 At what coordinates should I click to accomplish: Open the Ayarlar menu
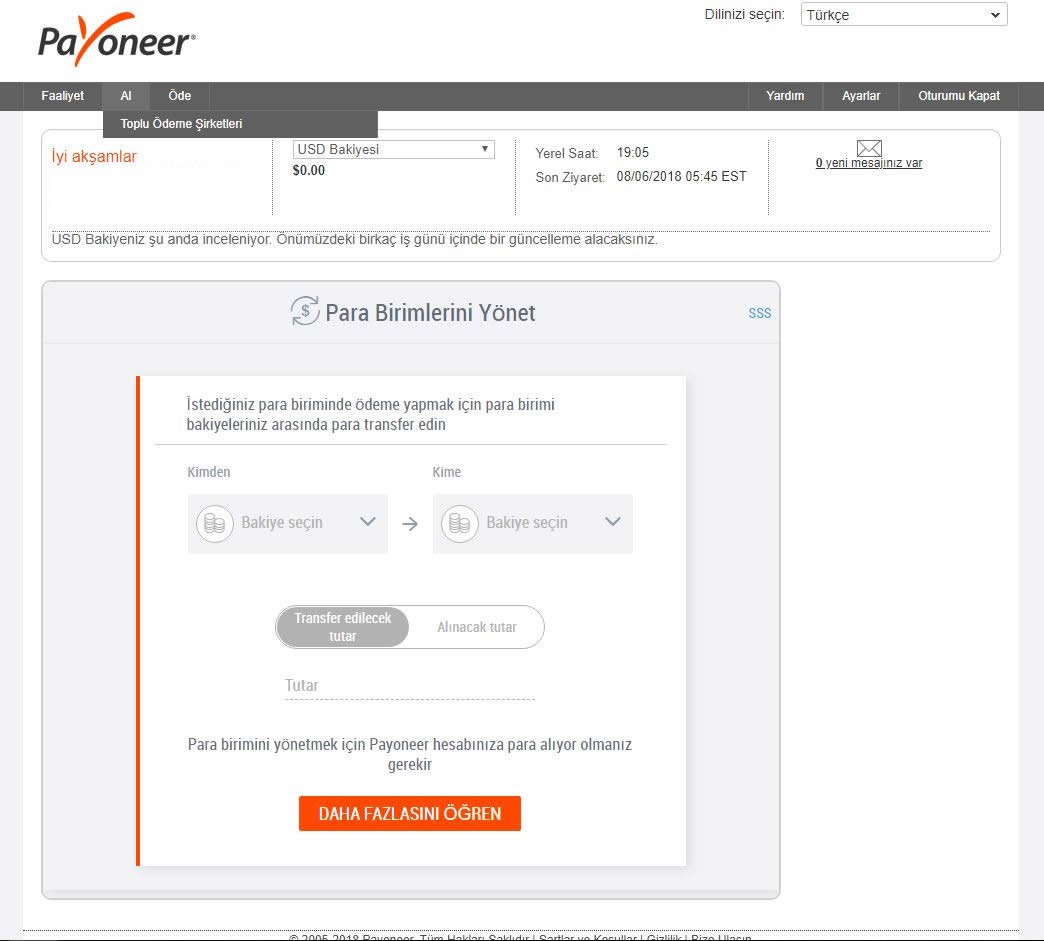[861, 96]
